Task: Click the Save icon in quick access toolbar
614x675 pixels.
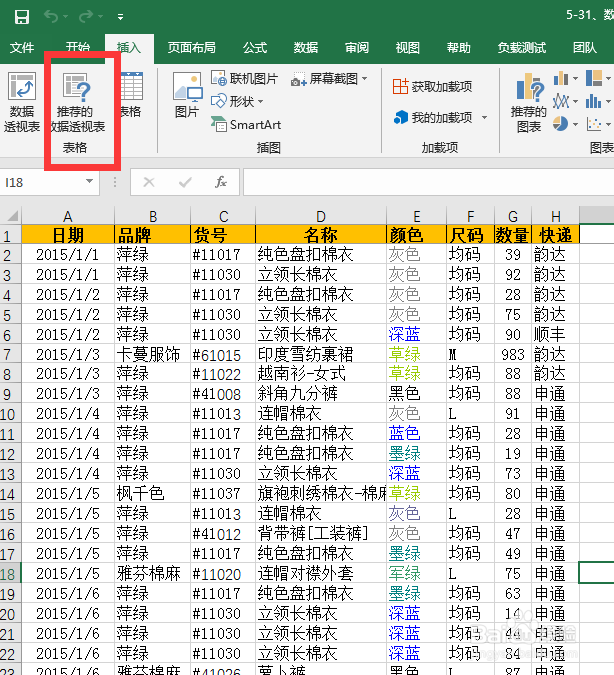Action: pyautogui.click(x=22, y=17)
